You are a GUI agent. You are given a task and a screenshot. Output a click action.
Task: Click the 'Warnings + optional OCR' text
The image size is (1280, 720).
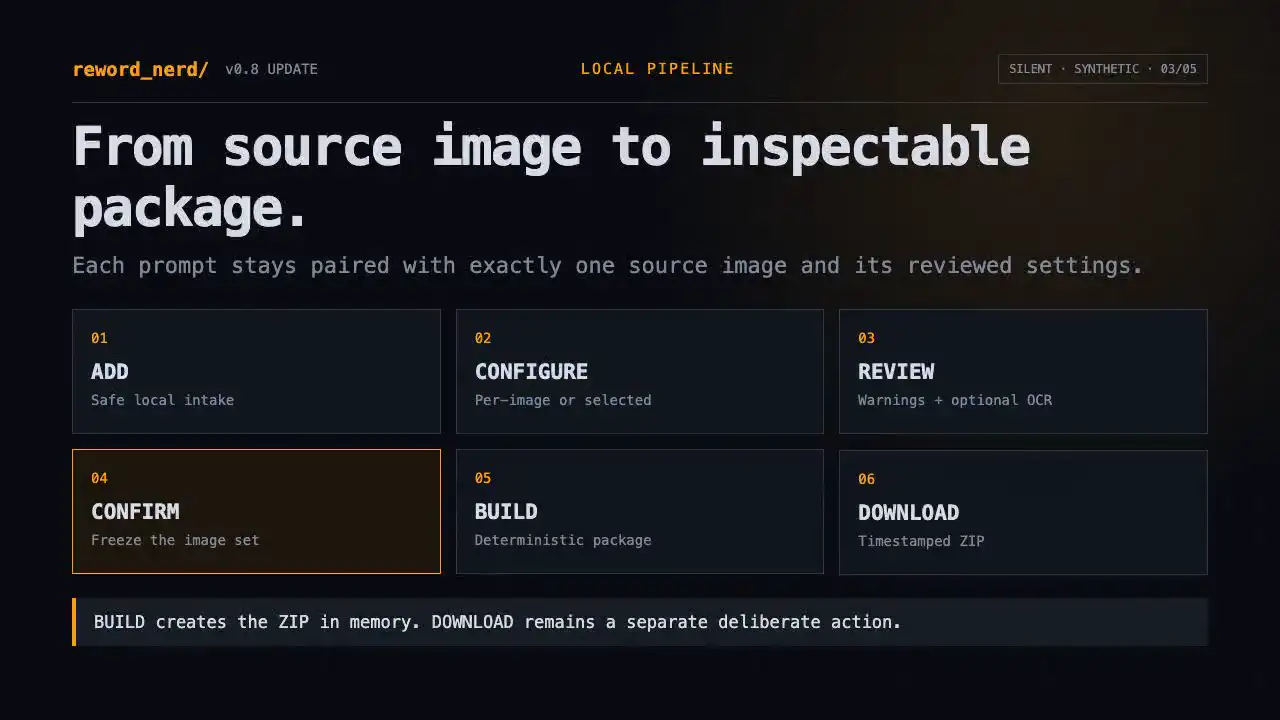tap(955, 400)
